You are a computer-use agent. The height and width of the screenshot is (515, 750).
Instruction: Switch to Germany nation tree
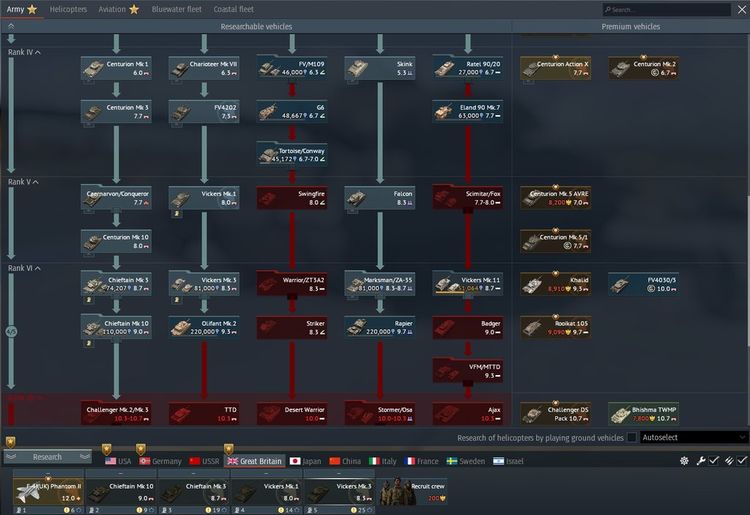(160, 461)
